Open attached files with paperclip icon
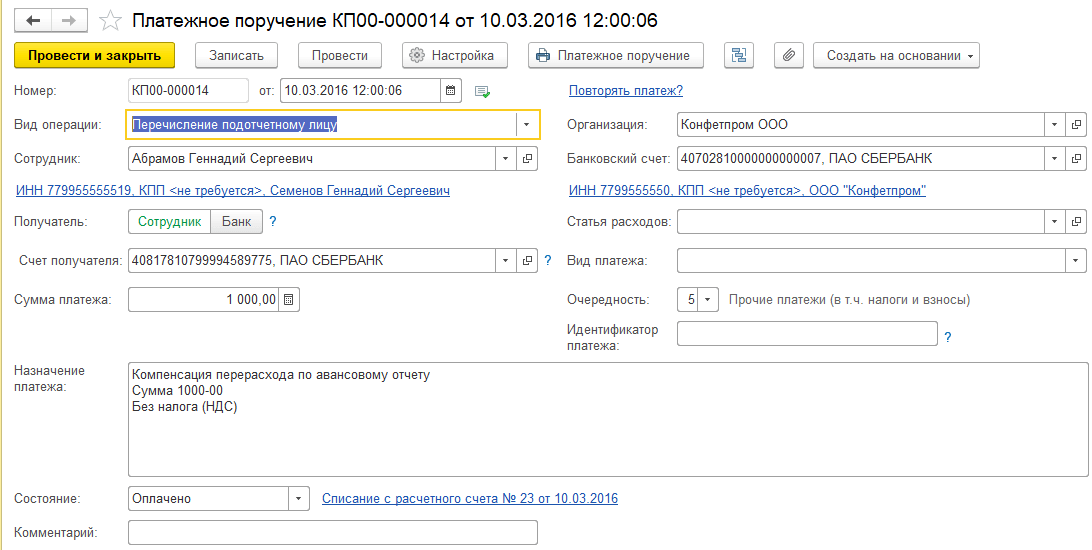The image size is (1092, 550). (788, 56)
